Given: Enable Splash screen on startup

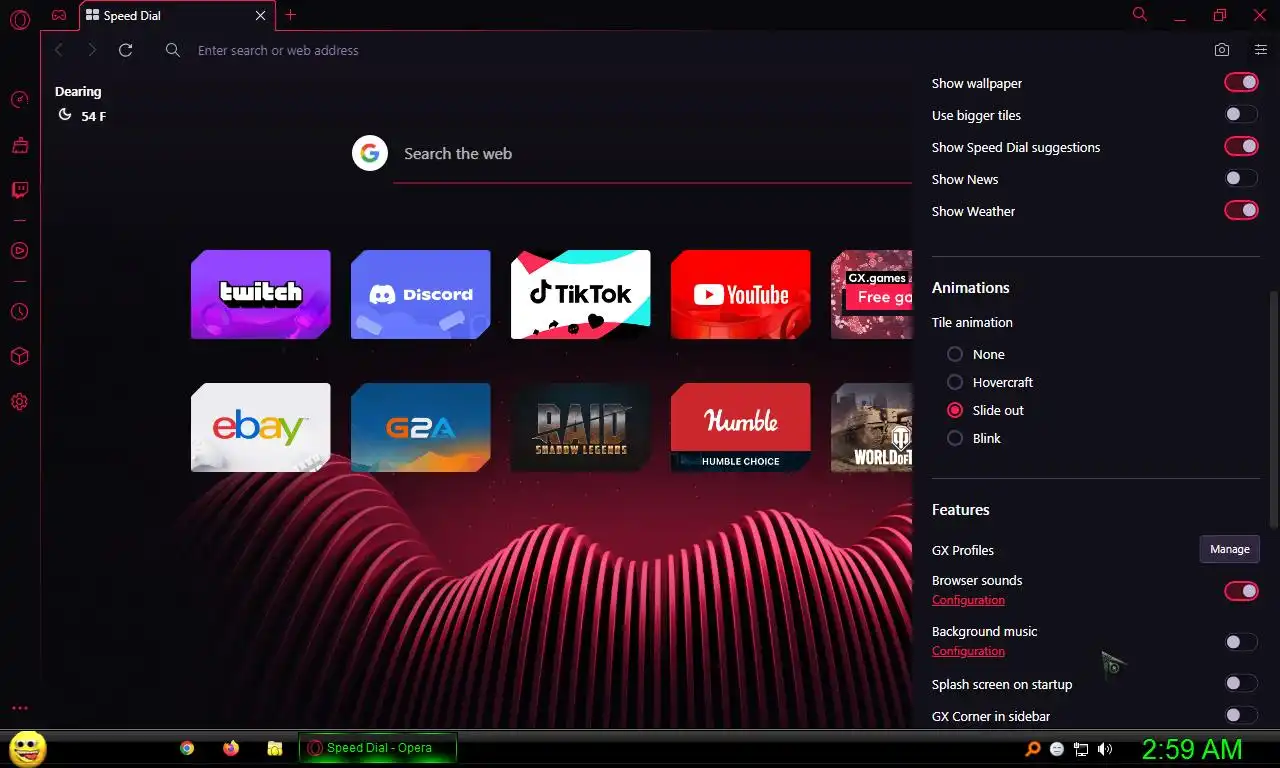Looking at the screenshot, I should click(1241, 684).
